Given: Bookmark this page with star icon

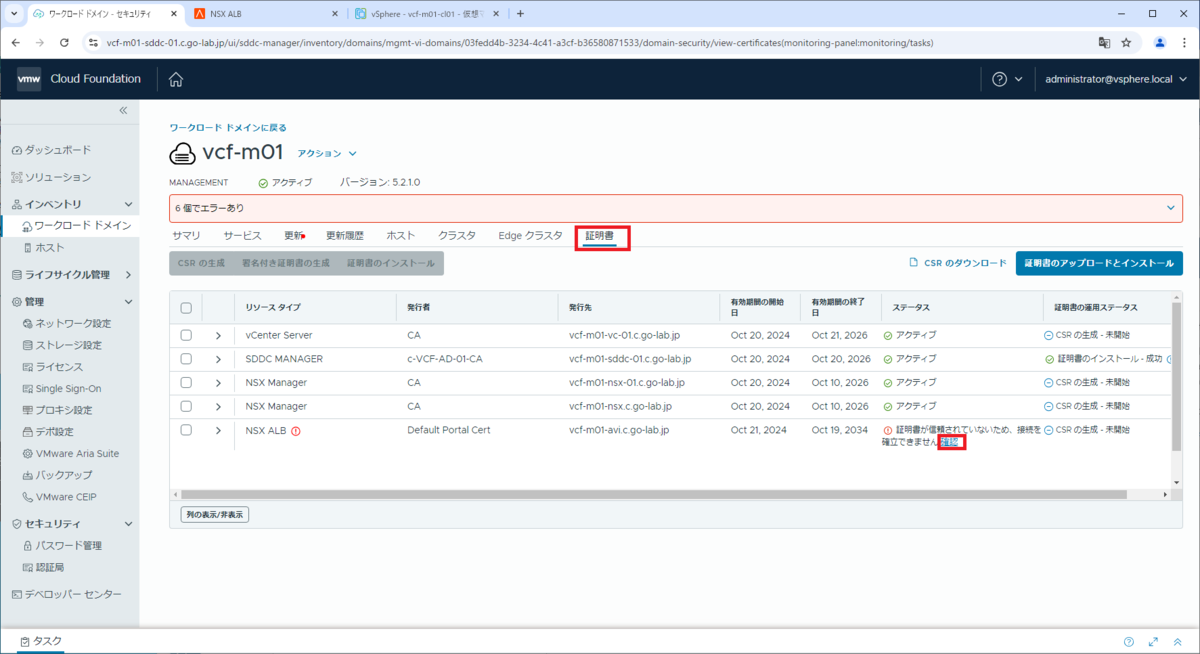Looking at the screenshot, I should (x=1126, y=43).
